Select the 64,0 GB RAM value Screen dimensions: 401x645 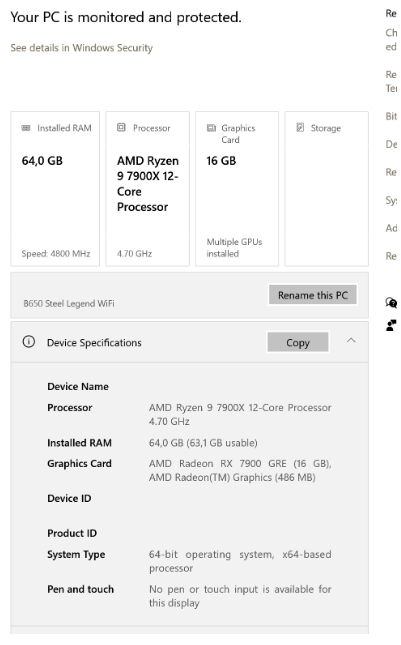click(x=42, y=161)
